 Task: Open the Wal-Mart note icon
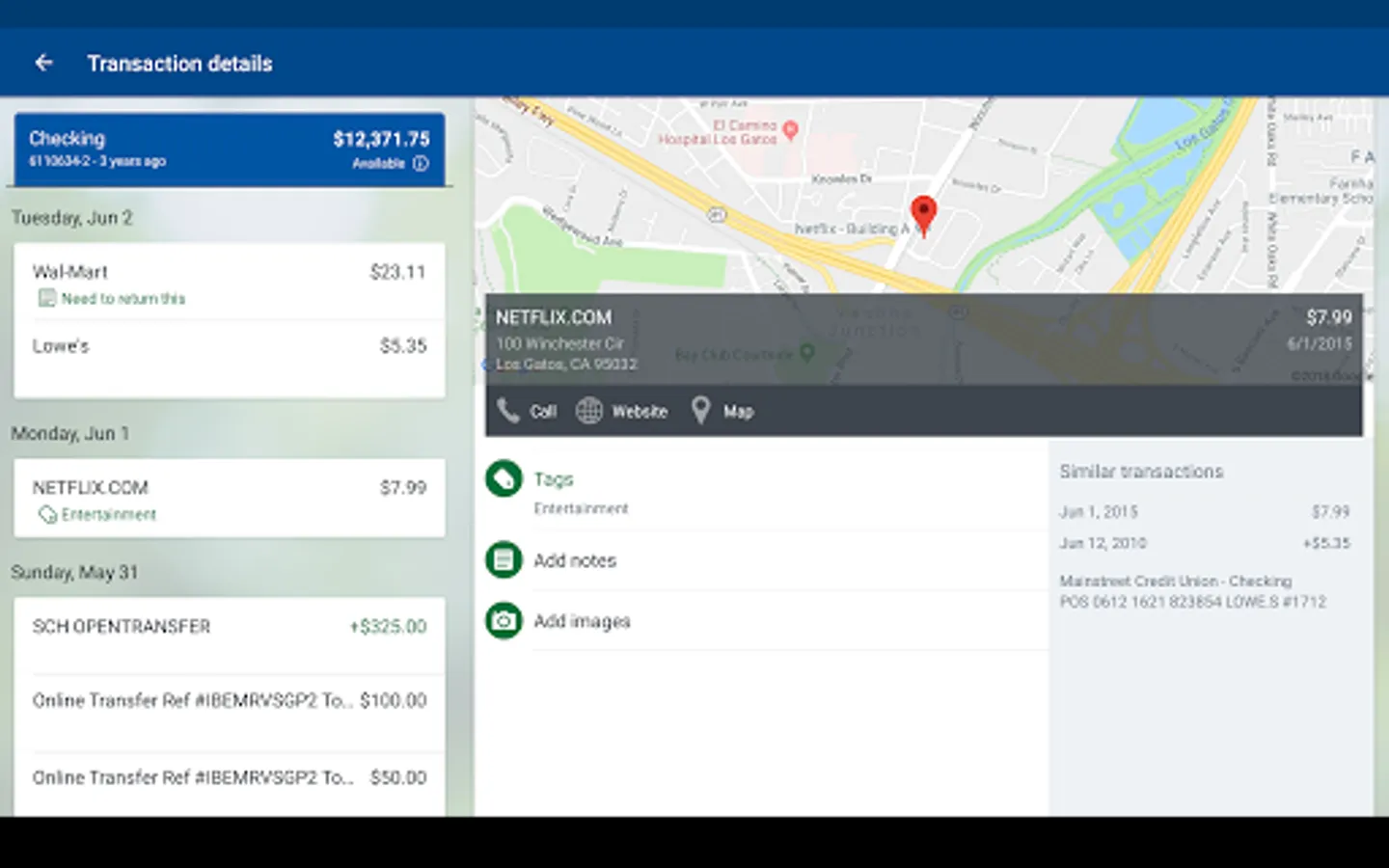46,299
